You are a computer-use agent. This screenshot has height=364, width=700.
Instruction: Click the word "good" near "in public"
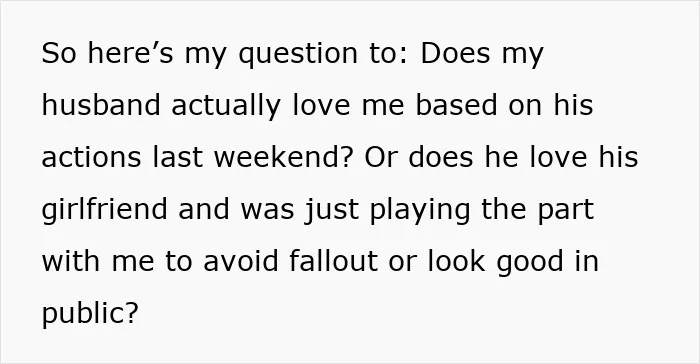(x=530, y=263)
